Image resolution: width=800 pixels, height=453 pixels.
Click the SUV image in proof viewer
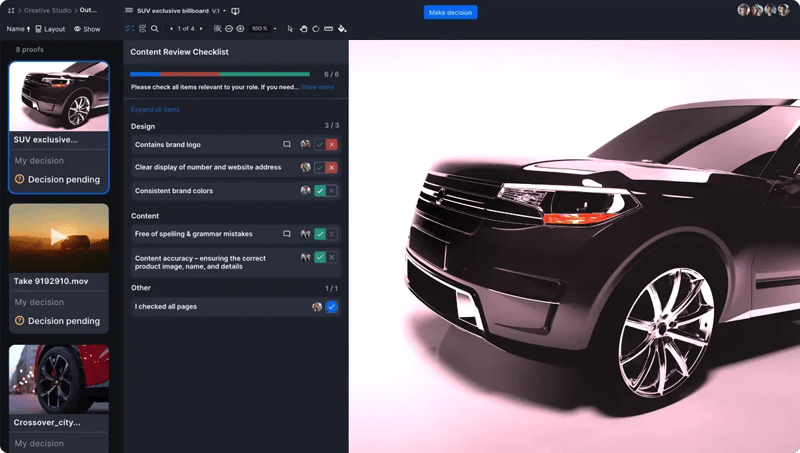[574, 246]
